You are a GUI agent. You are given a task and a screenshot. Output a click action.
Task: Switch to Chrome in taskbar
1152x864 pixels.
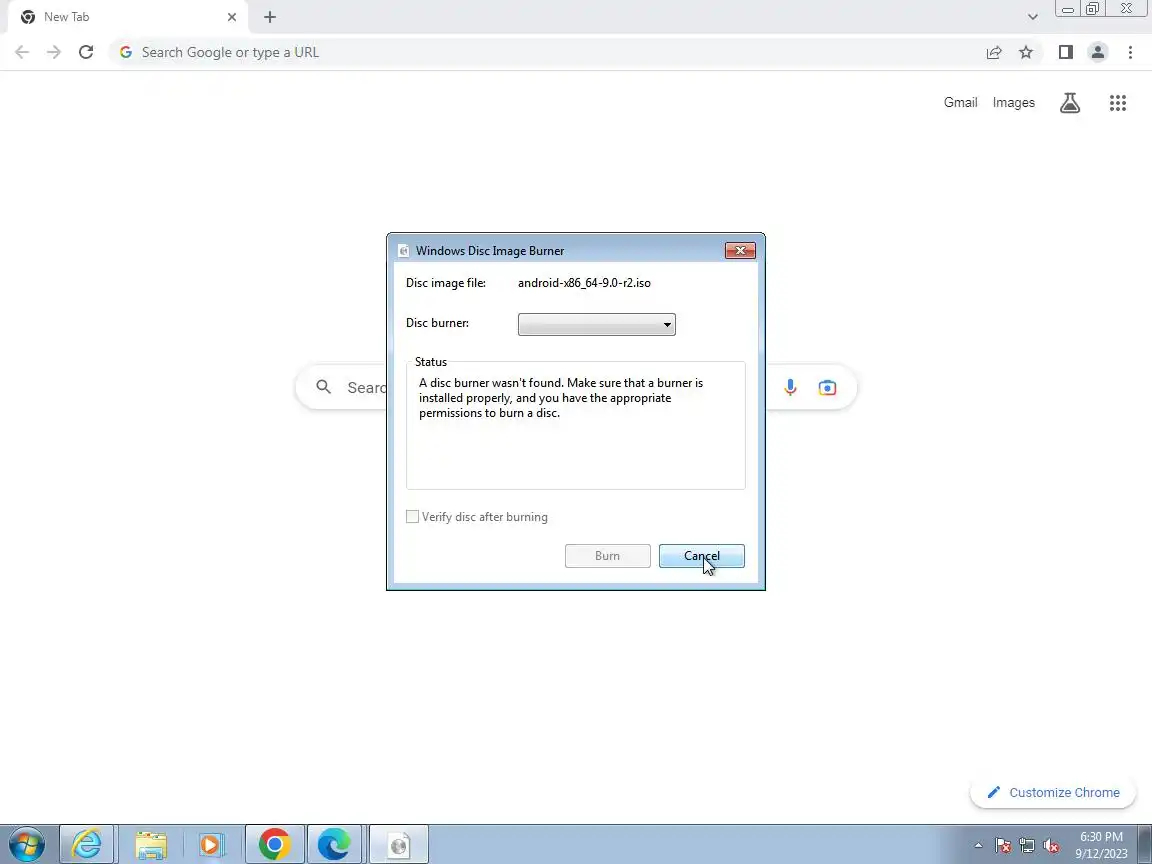tap(274, 845)
